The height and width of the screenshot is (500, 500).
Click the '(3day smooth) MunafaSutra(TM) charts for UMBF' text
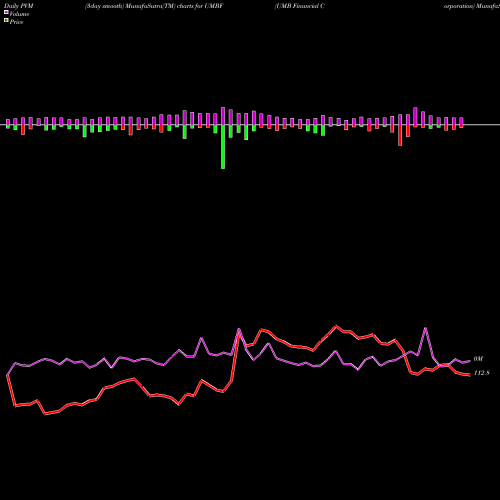pyautogui.click(x=154, y=6)
